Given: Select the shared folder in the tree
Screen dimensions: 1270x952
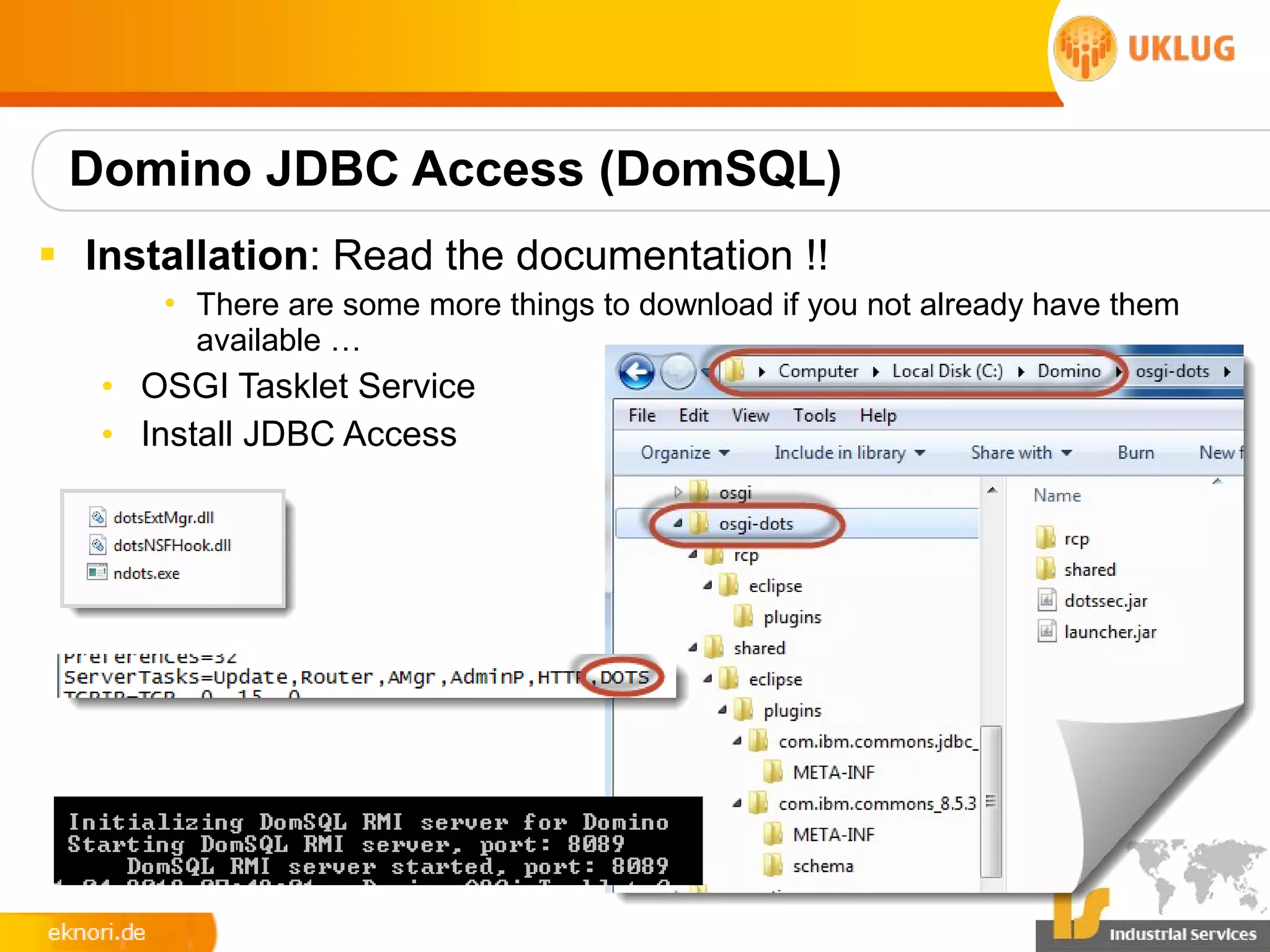Looking at the screenshot, I should click(x=759, y=648).
